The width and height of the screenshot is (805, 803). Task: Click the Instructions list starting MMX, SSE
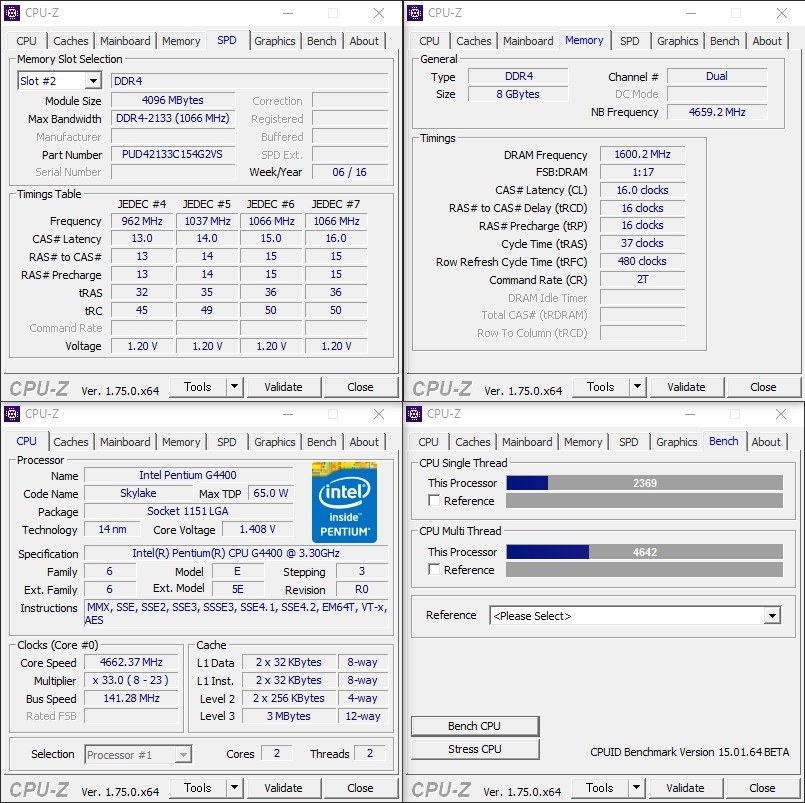[237, 613]
